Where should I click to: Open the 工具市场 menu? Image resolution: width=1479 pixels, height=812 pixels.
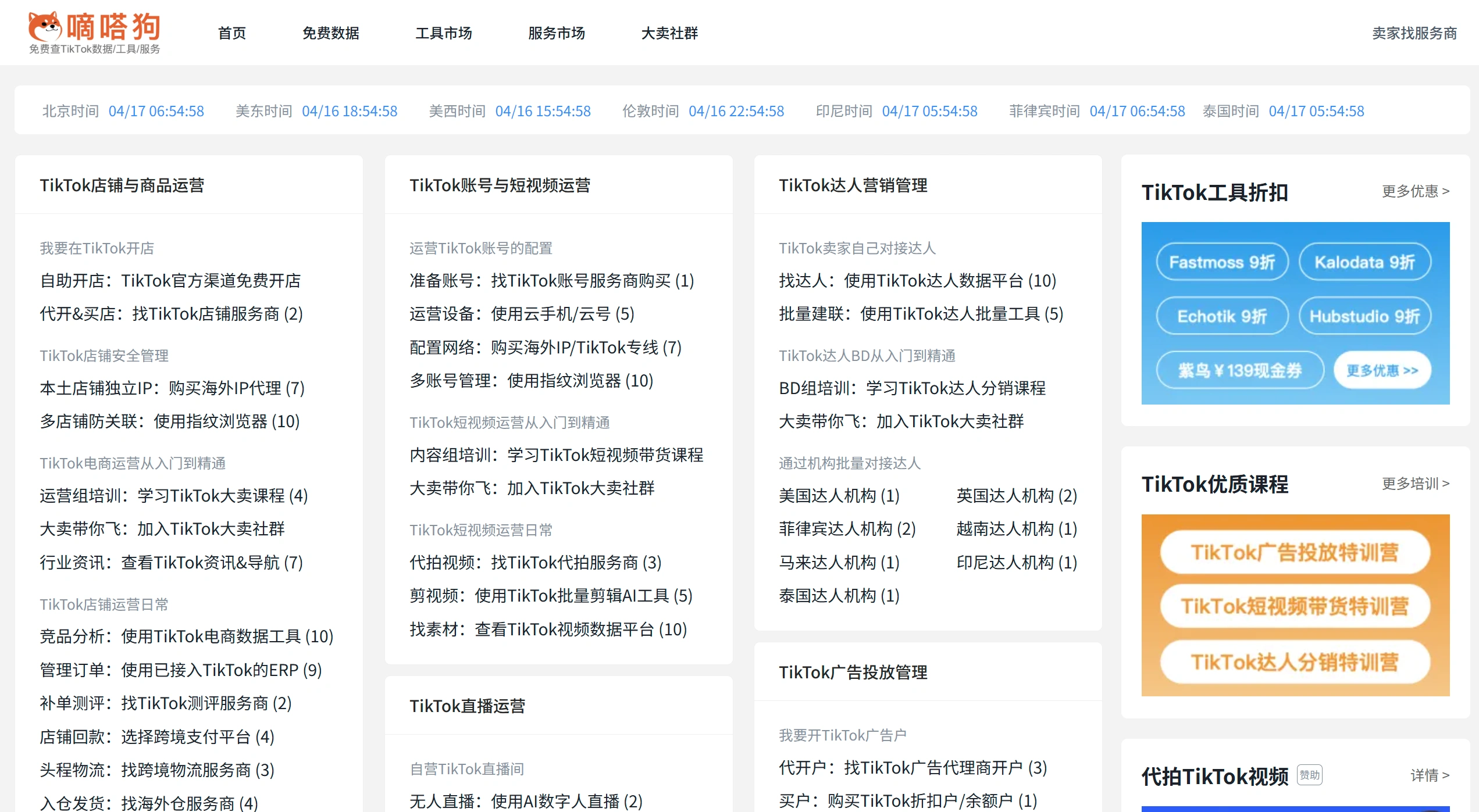(444, 33)
